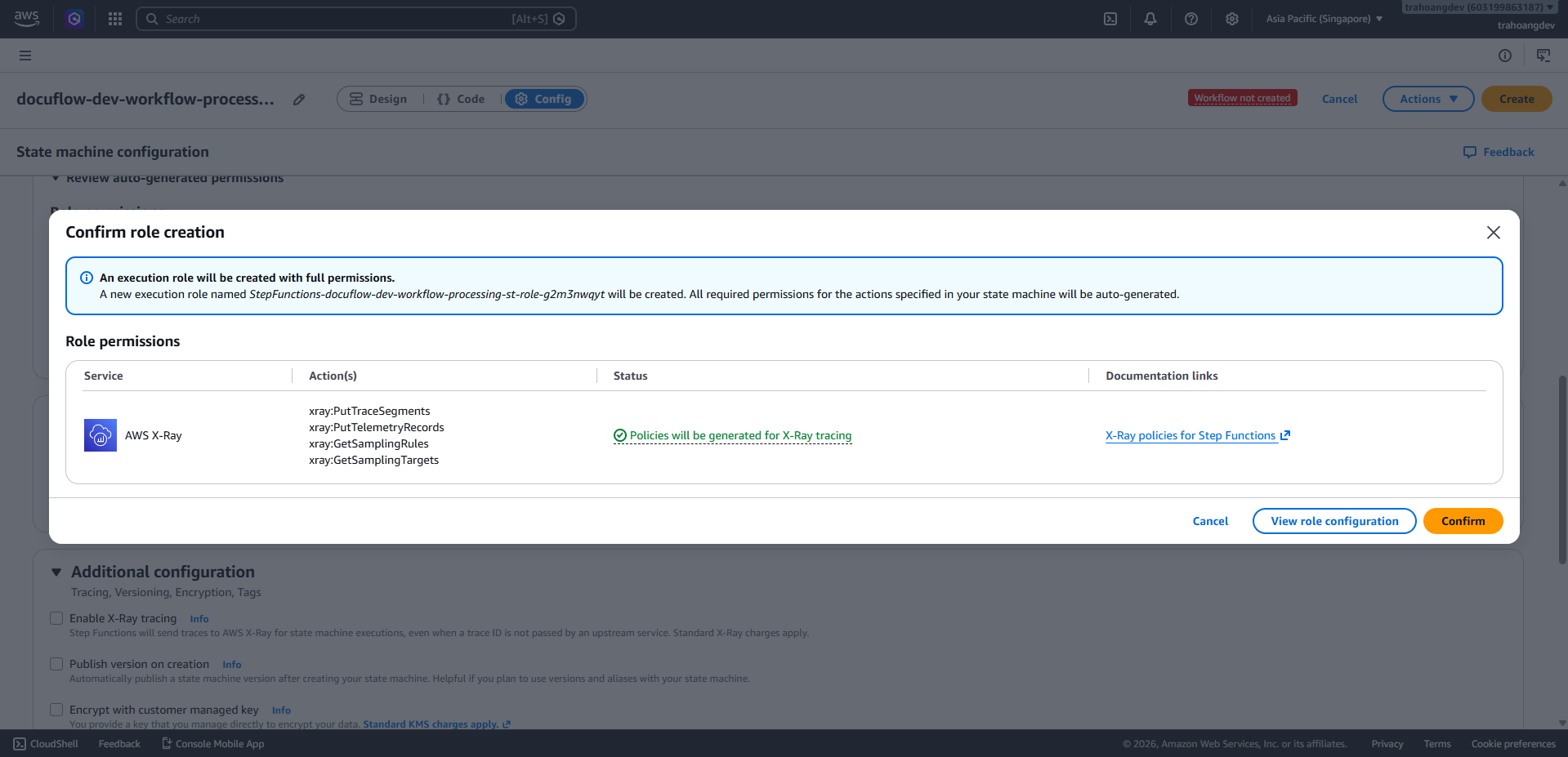Switch to the Design tab
1568x757 pixels.
pyautogui.click(x=378, y=99)
